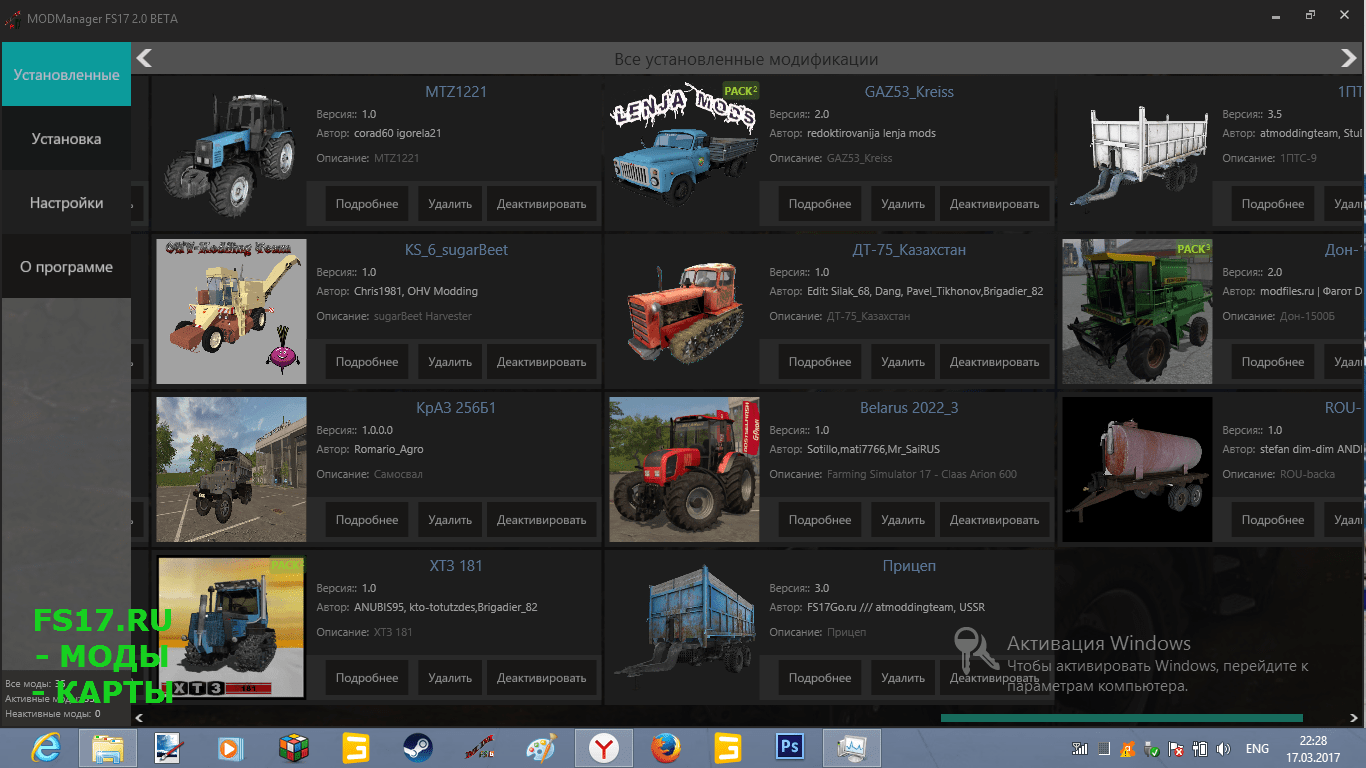1366x768 pixels.
Task: Open the О программе tab
Action: pos(66,267)
